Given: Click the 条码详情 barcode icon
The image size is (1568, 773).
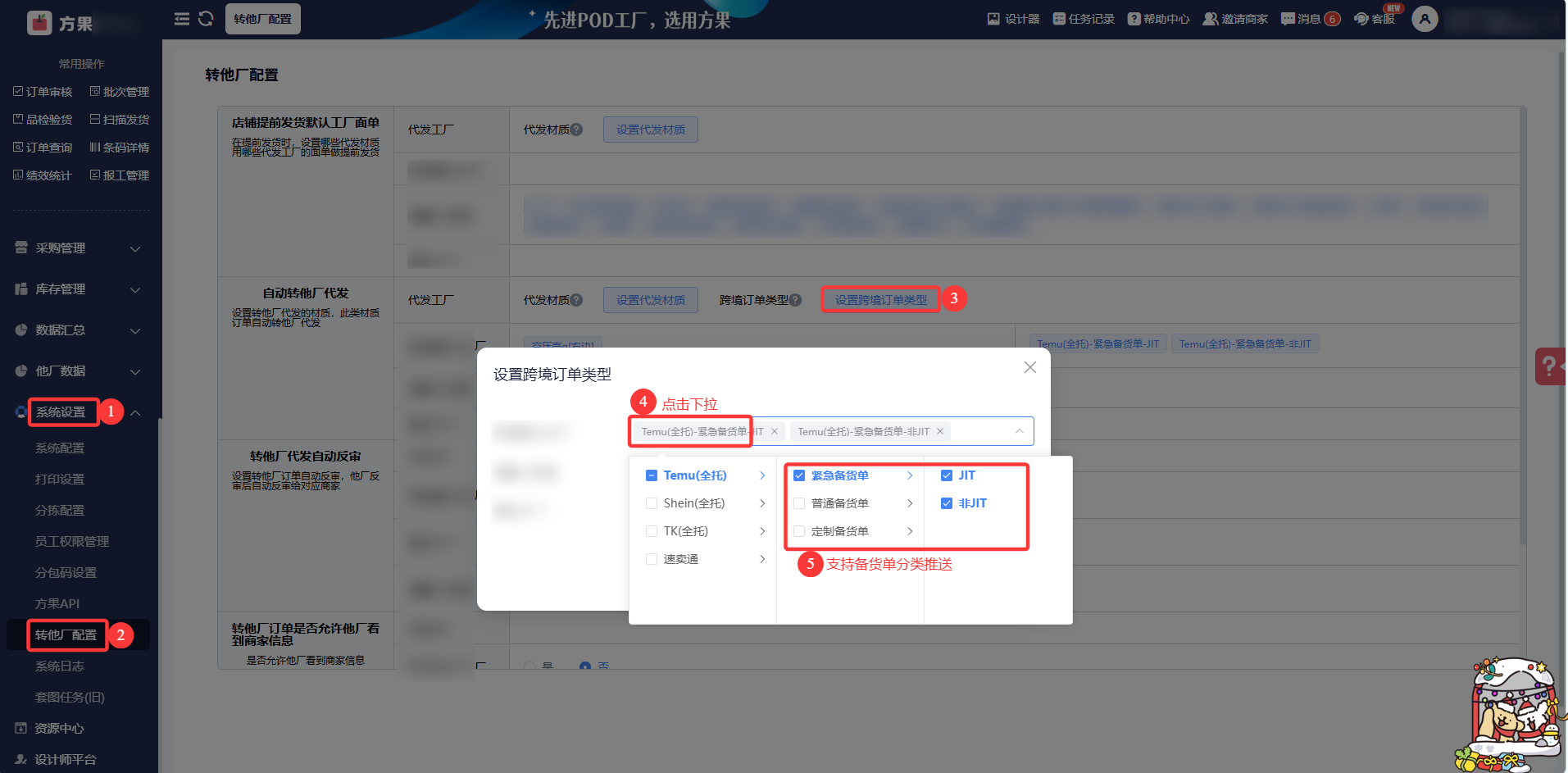Looking at the screenshot, I should [95, 148].
